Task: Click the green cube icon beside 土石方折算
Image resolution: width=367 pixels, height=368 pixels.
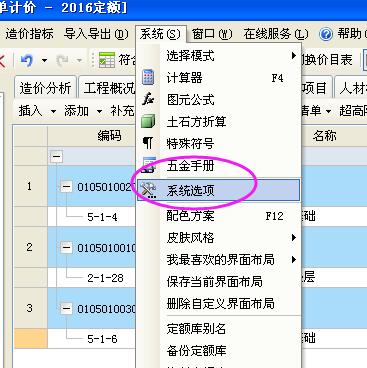Action: [x=148, y=121]
